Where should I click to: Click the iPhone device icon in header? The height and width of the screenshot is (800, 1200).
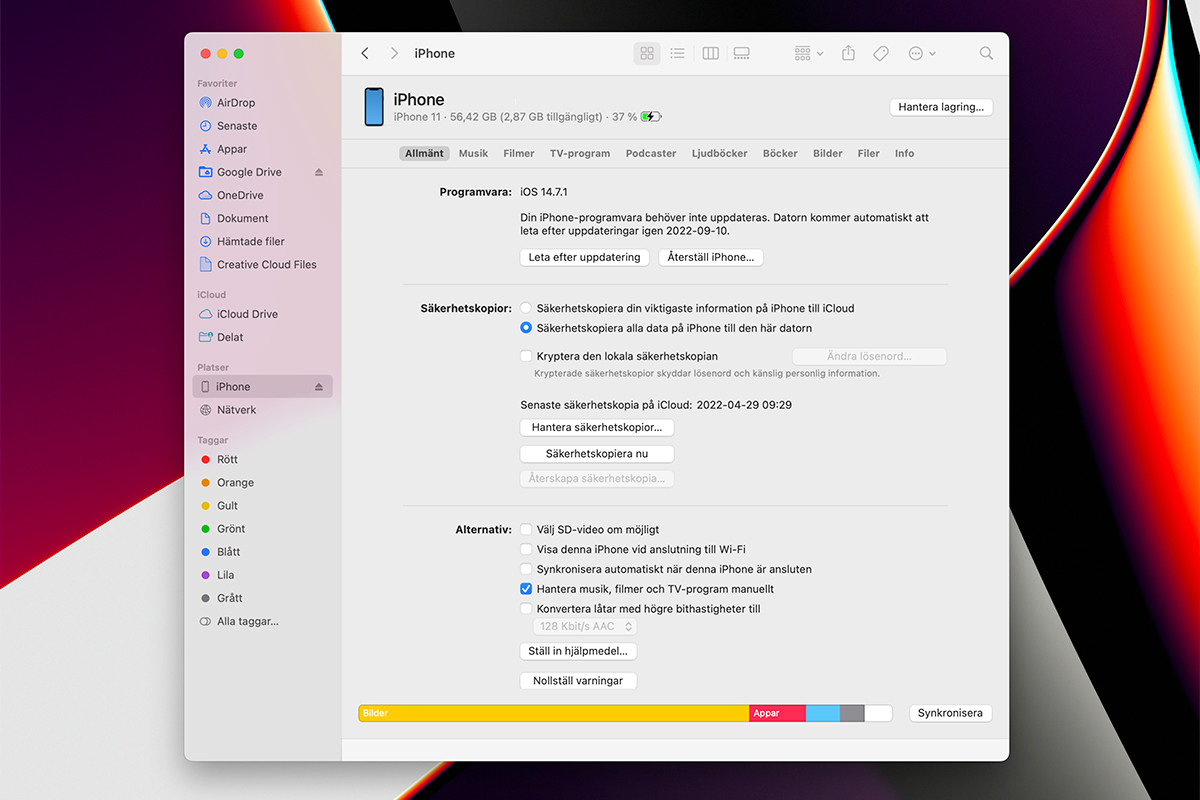(x=374, y=106)
